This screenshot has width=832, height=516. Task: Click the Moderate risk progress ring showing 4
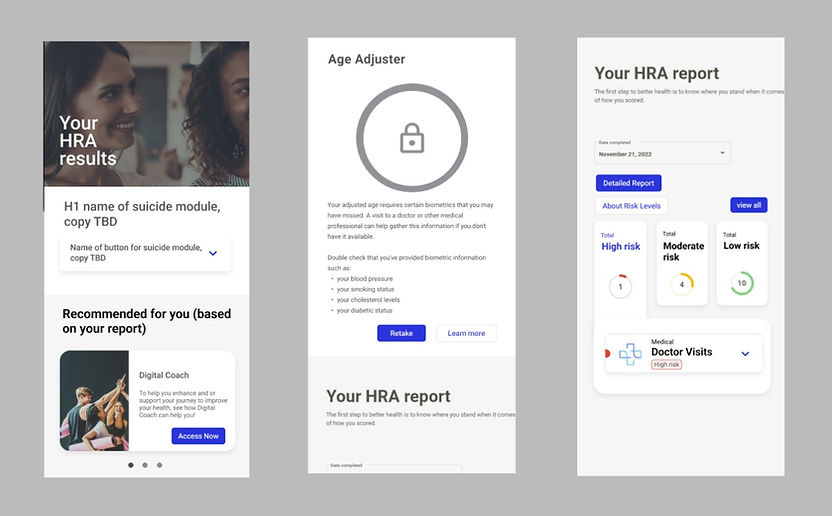pos(682,284)
